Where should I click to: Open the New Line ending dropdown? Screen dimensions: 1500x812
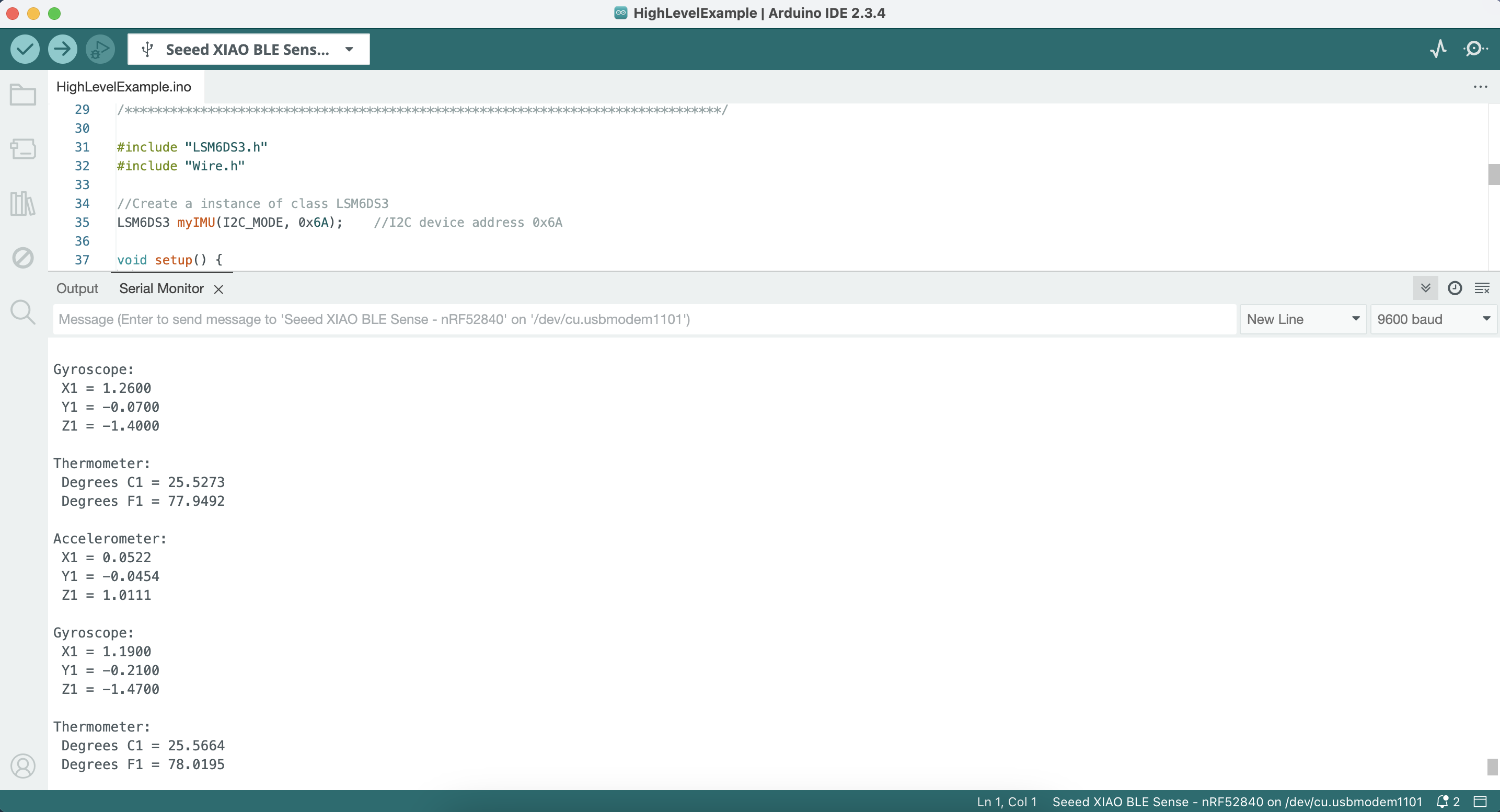coord(1302,319)
